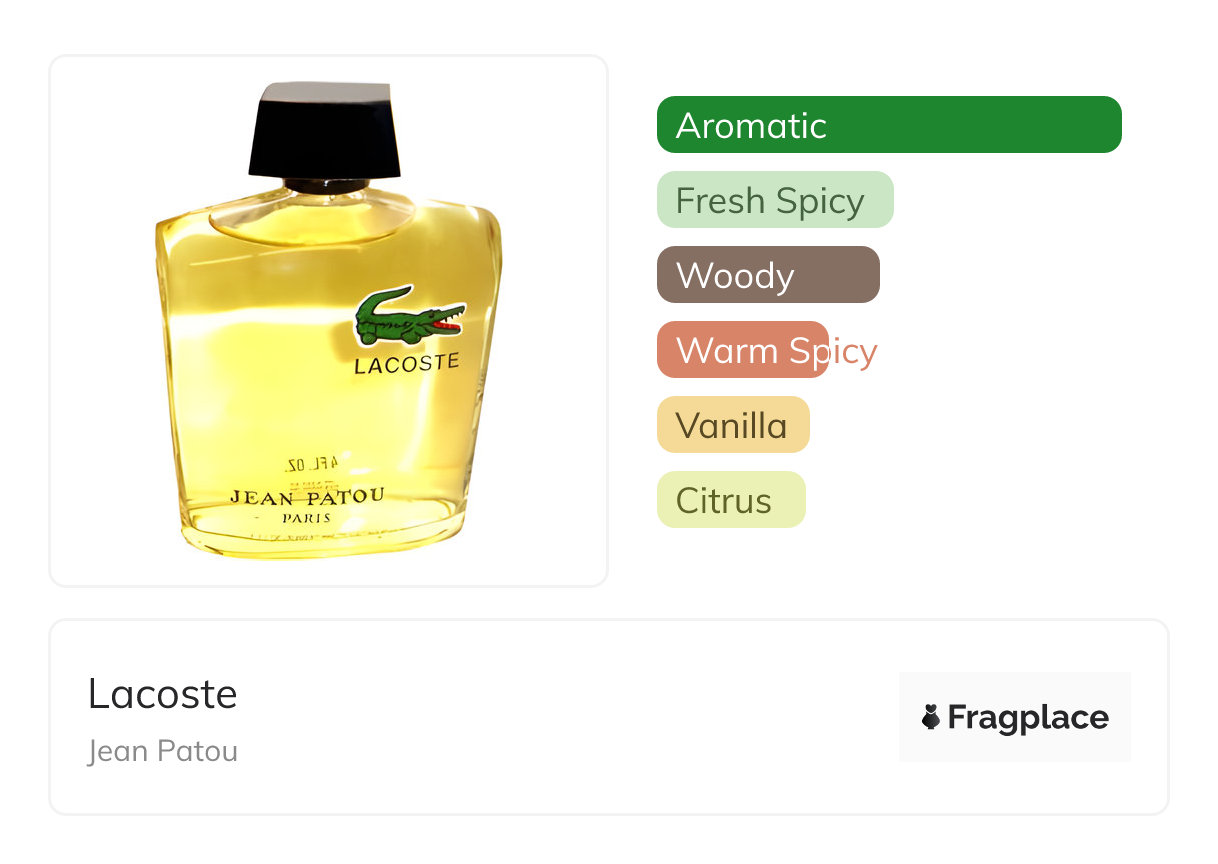Image resolution: width=1218 pixels, height=864 pixels.
Task: Select the Woody accord bar
Action: tap(768, 275)
